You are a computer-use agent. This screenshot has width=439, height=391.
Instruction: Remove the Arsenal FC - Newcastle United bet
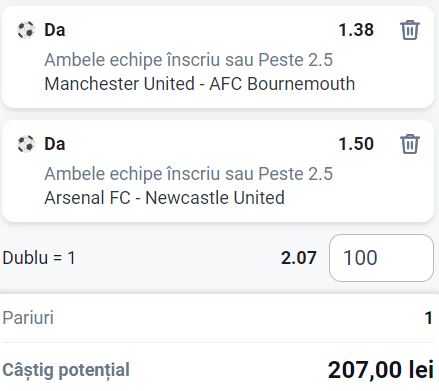pos(409,144)
